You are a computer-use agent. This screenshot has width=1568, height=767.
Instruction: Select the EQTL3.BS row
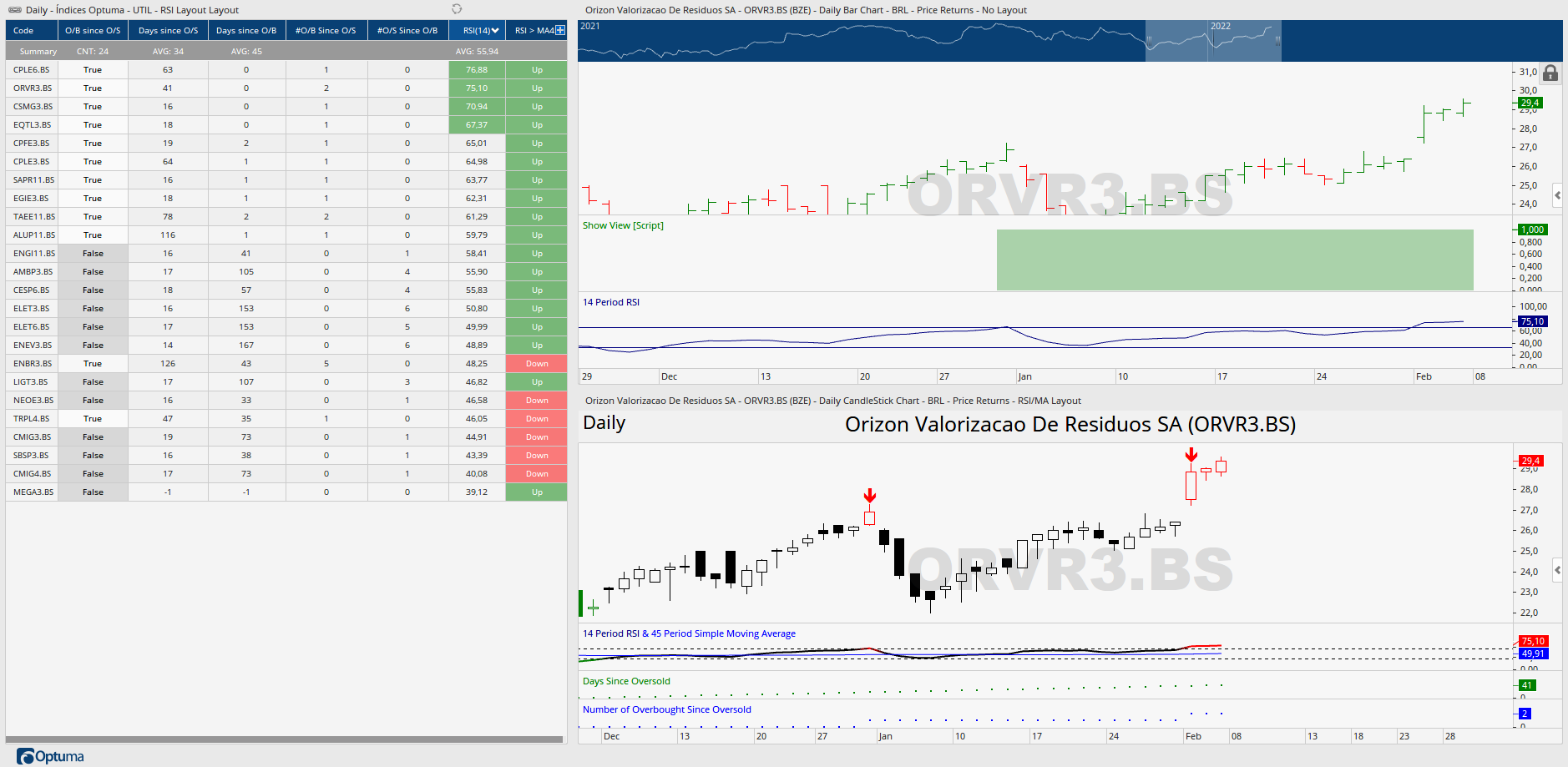click(286, 125)
